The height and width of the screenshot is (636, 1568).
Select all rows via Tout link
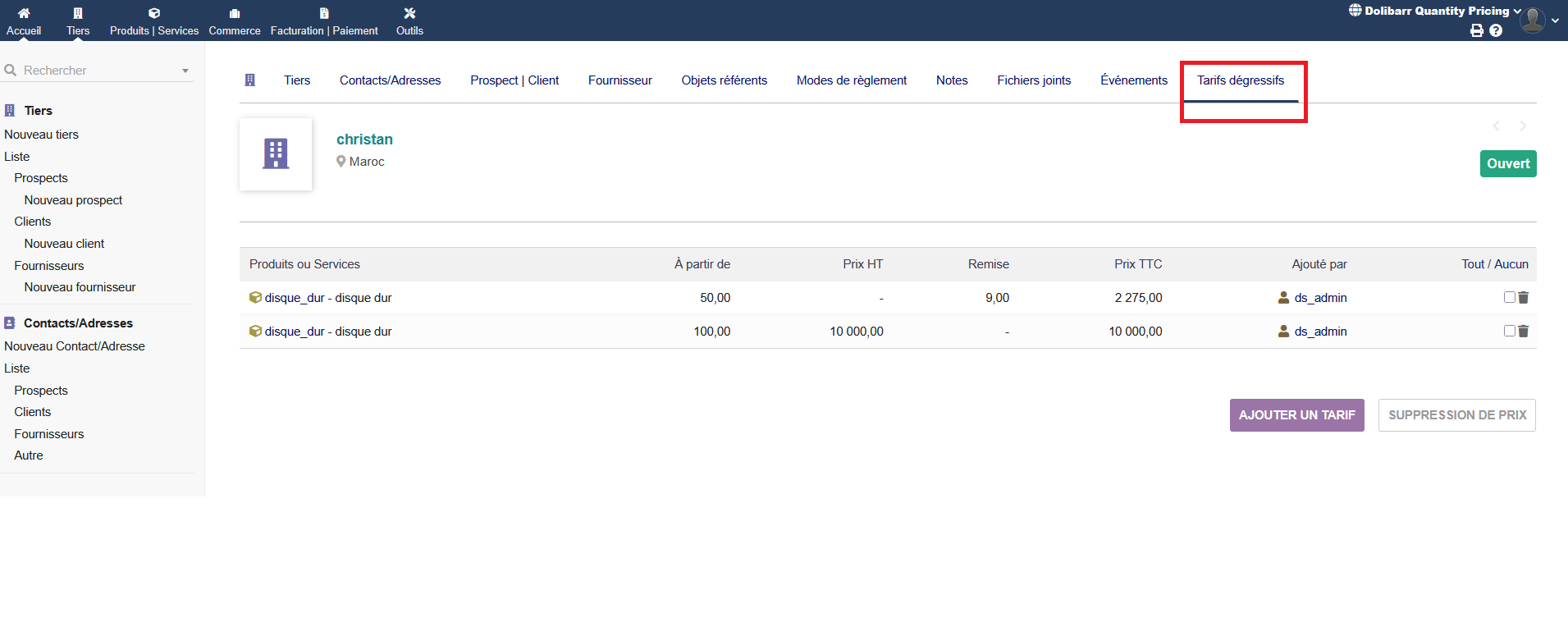coord(1472,264)
